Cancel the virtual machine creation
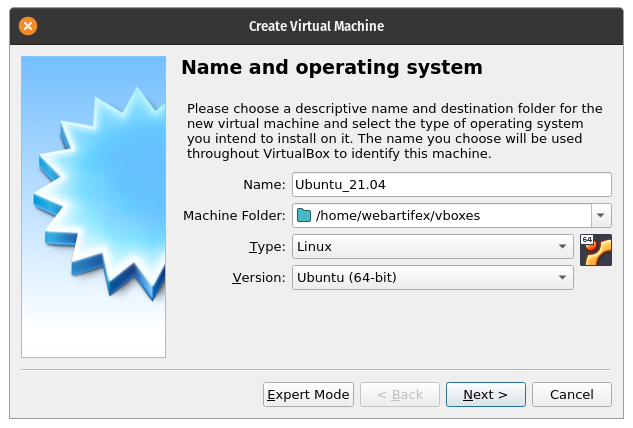Image resolution: width=633 pixels, height=428 pixels. (571, 395)
